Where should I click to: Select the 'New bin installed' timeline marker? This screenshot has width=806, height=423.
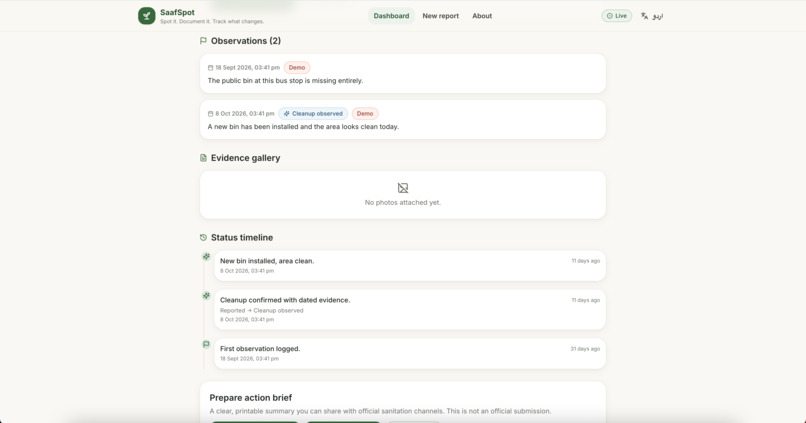[x=206, y=256]
